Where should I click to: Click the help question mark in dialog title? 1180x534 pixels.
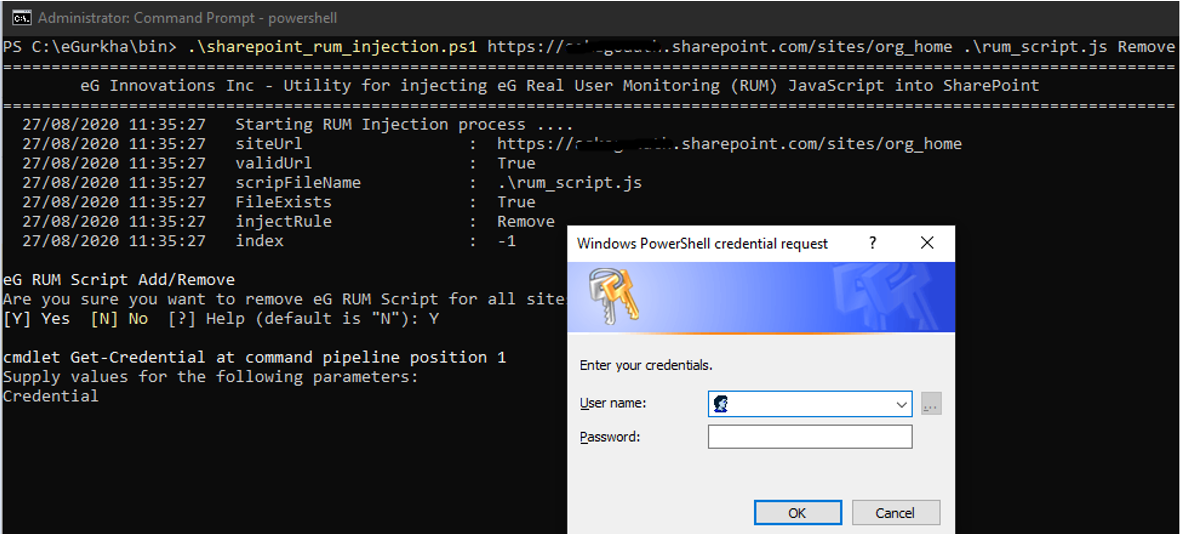pyautogui.click(x=873, y=244)
